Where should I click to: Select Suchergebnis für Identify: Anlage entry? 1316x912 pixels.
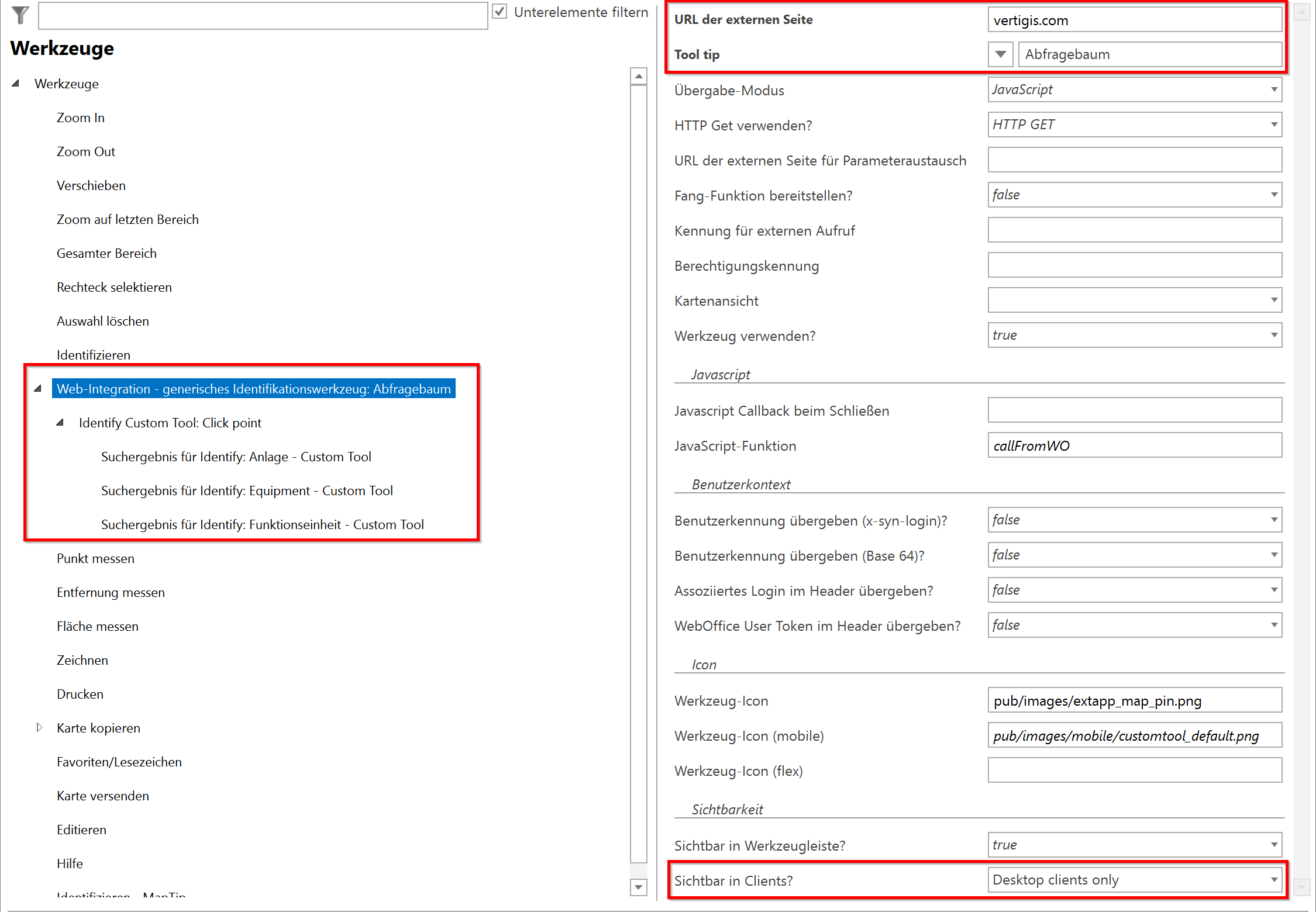click(x=236, y=457)
